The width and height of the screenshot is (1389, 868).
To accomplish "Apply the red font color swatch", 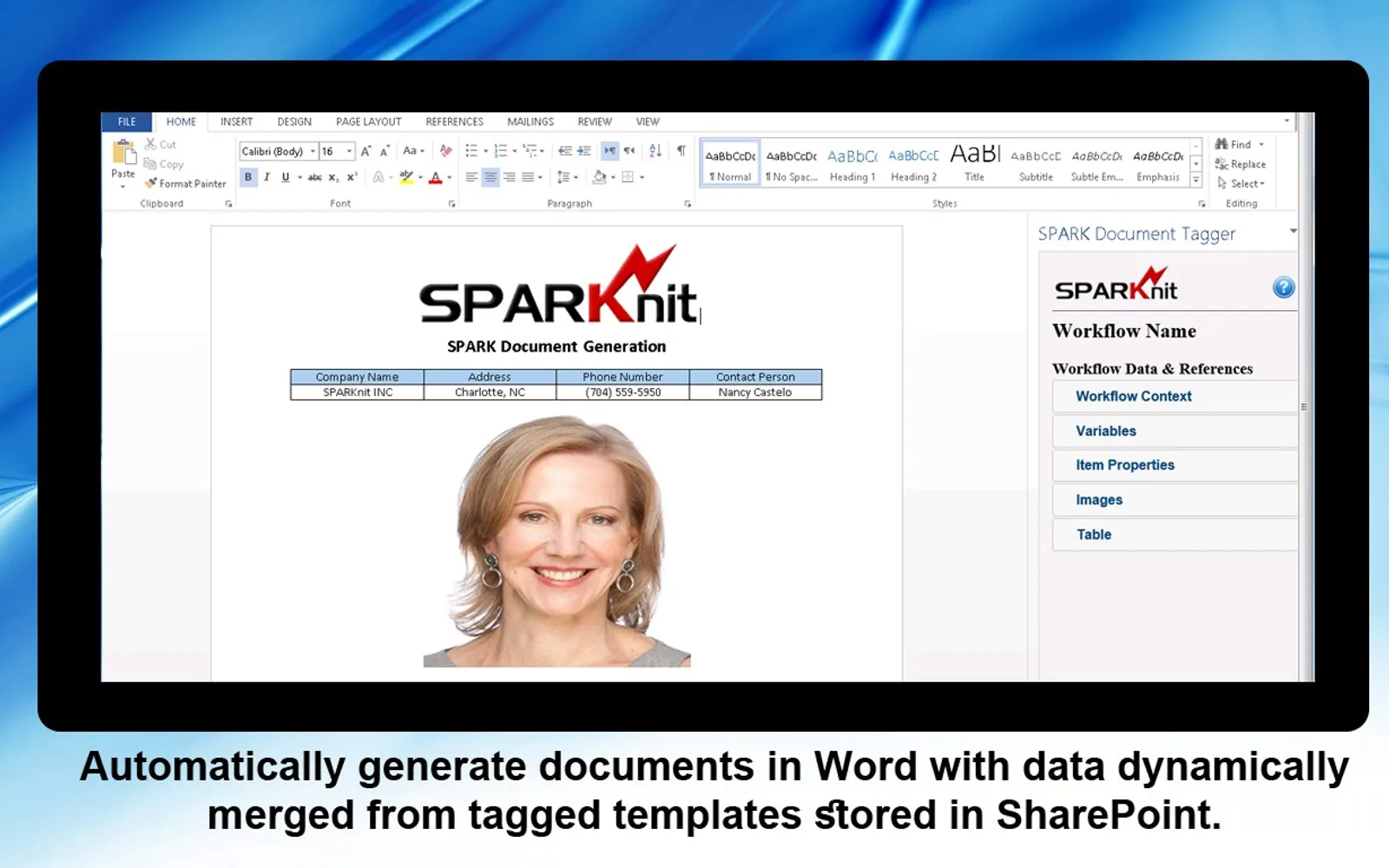I will click(436, 177).
